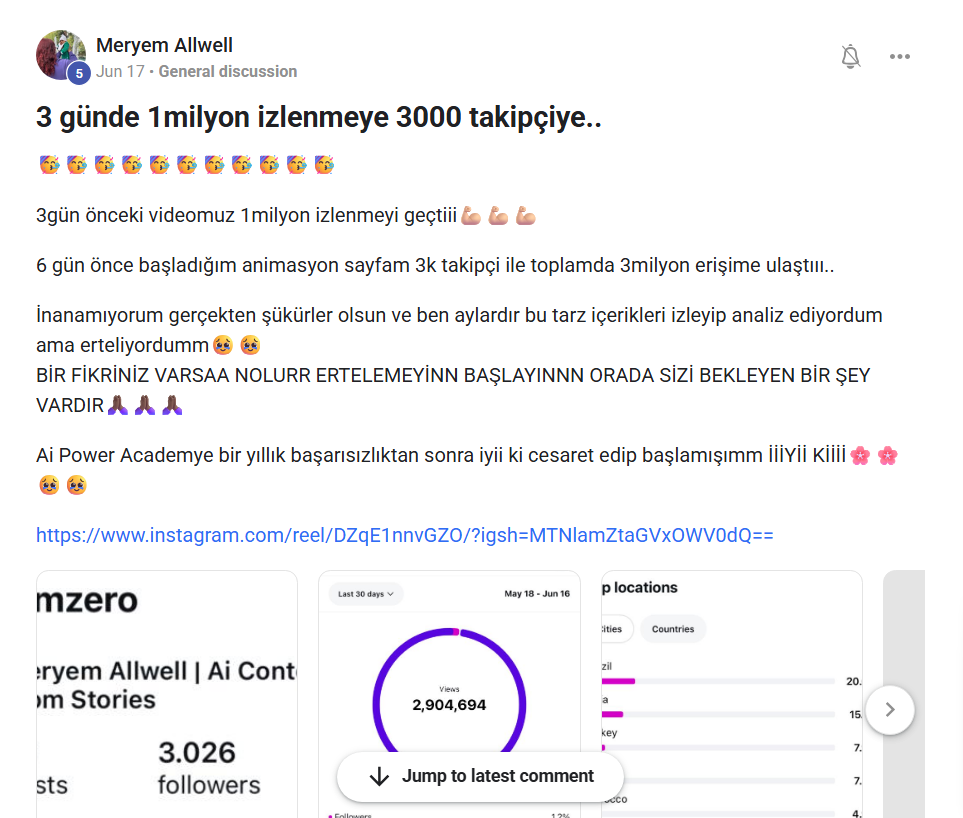Open the General discussion category
Screen dimensions: 963x818
pyautogui.click(x=228, y=71)
